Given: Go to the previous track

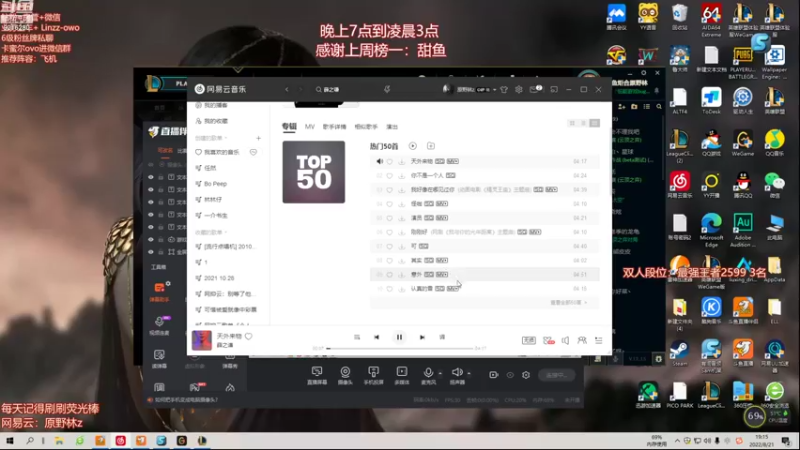Looking at the screenshot, I should tap(377, 337).
